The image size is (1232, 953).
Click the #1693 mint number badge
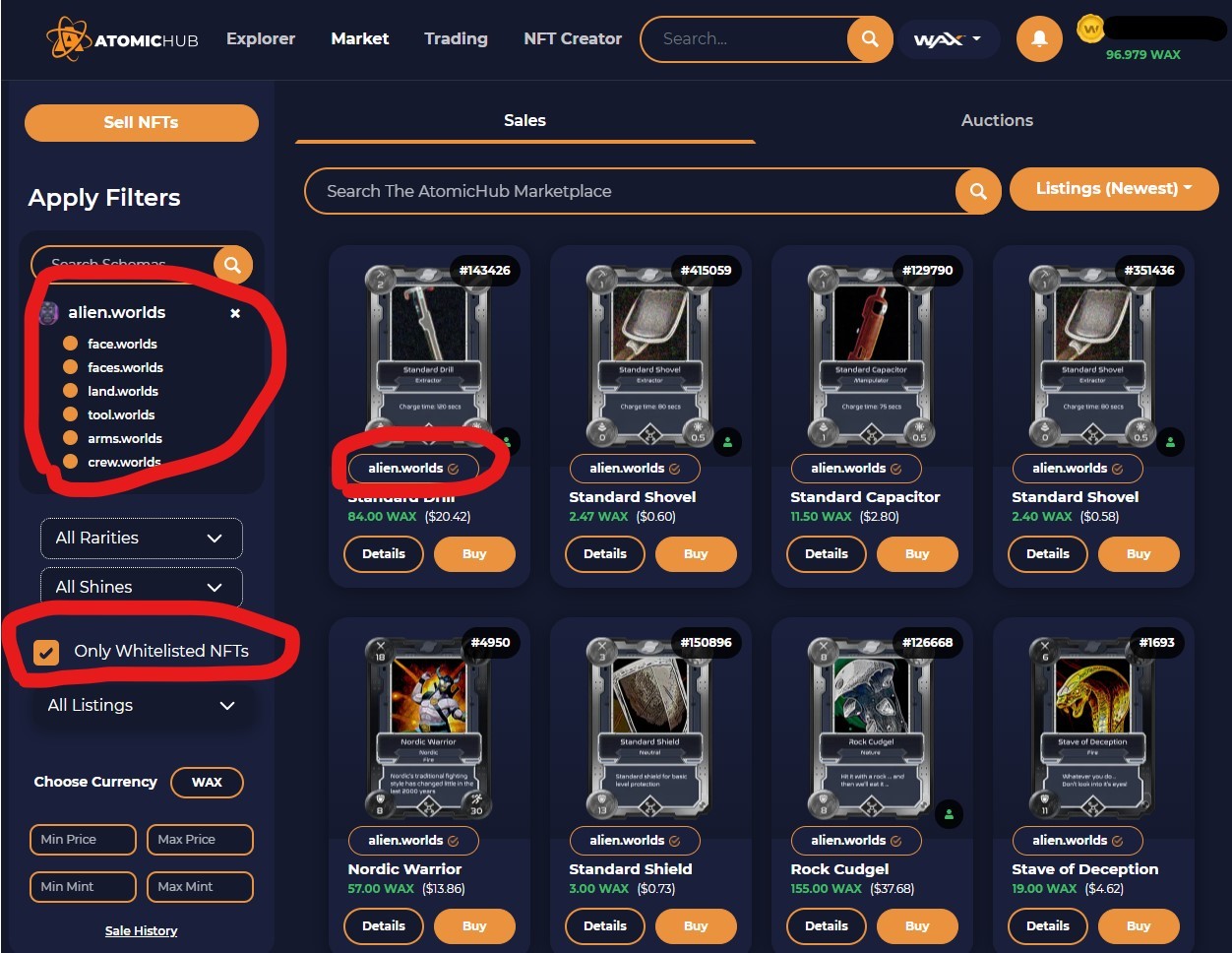(1157, 642)
